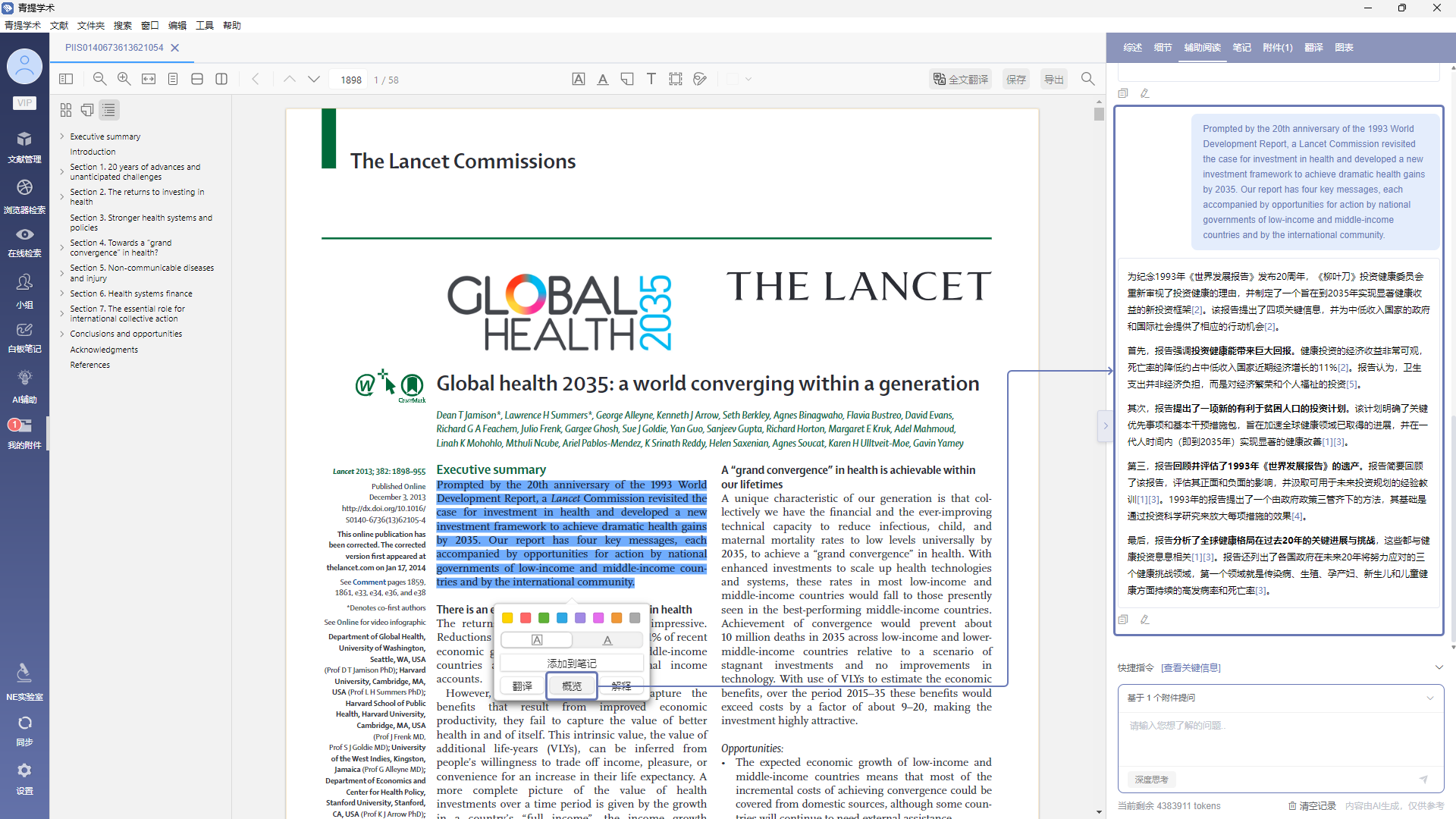This screenshot has height=819, width=1456.
Task: Open the search magnifier in toolbar
Action: pos(1087,79)
